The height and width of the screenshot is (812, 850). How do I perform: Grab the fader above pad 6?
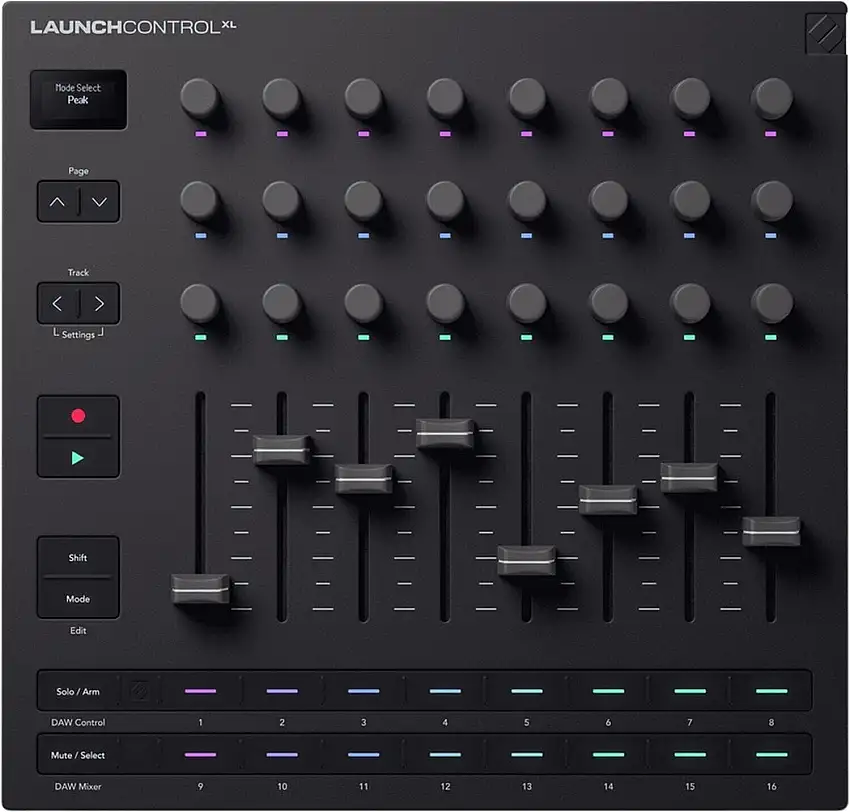tap(608, 500)
